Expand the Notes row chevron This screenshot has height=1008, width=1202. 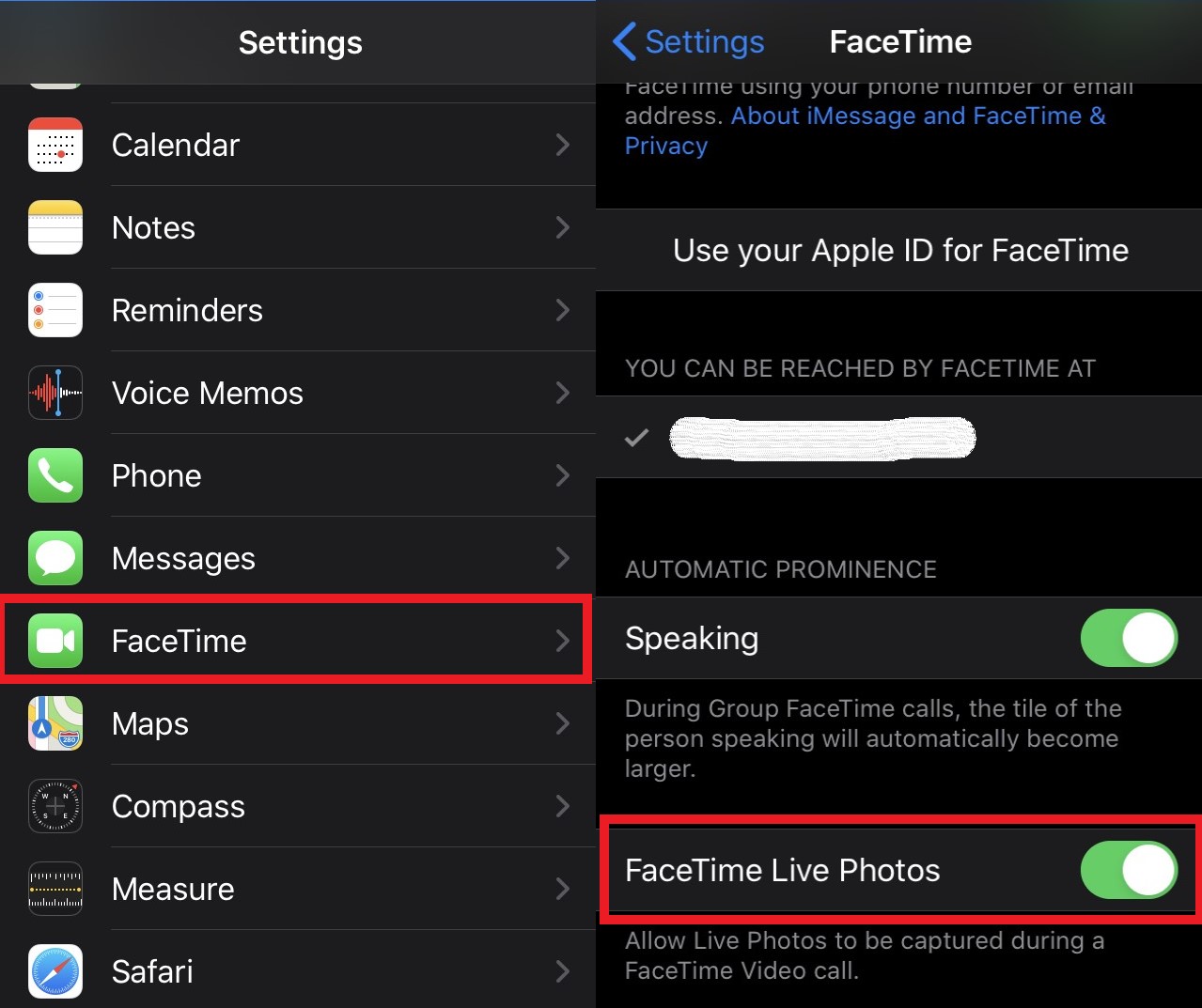[x=562, y=227]
